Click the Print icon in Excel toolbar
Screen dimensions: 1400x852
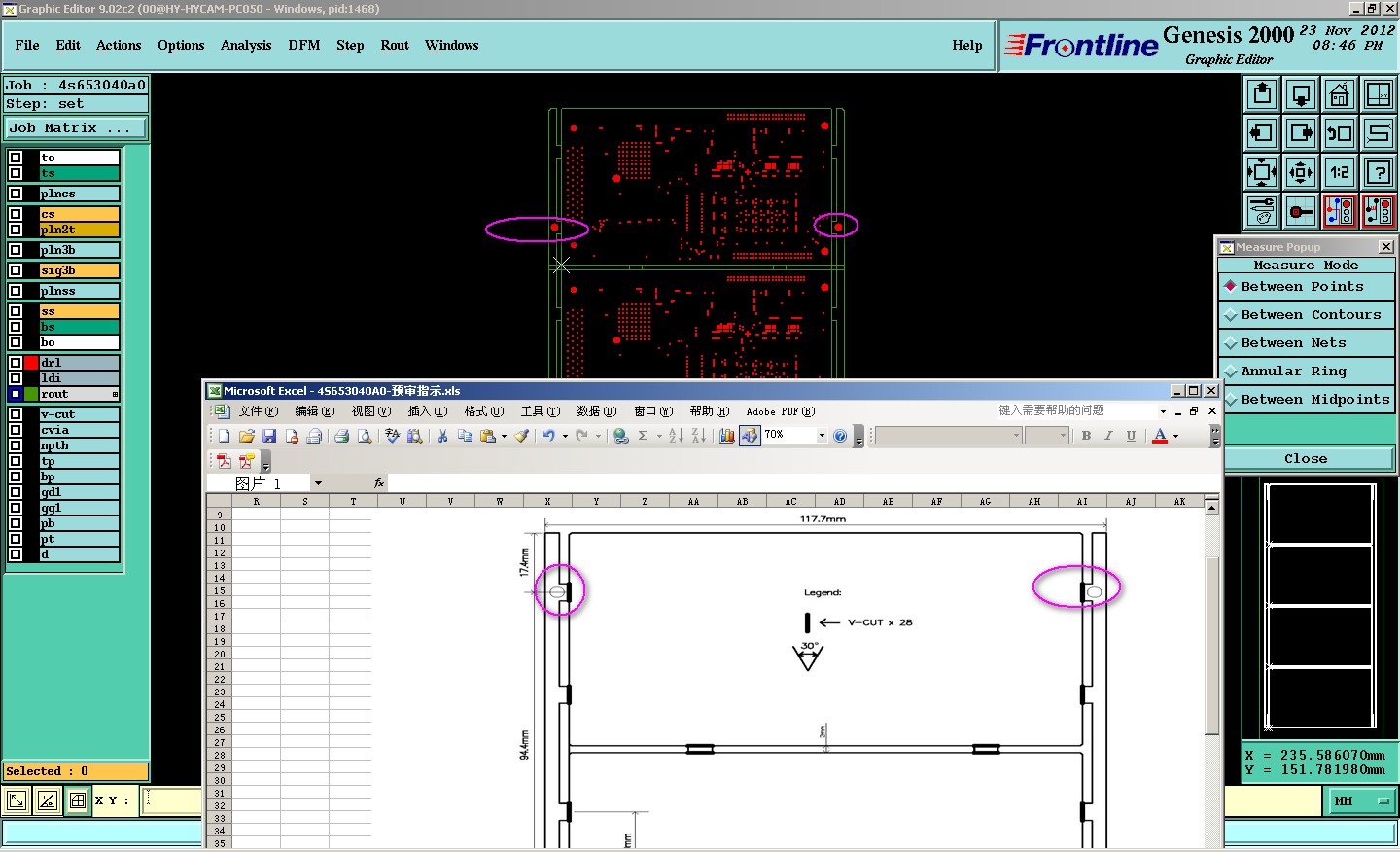click(341, 436)
